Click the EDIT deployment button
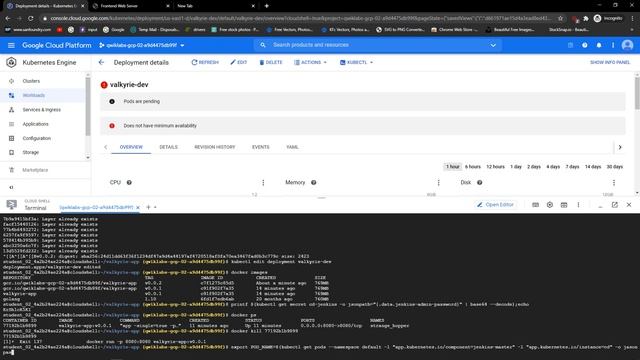 click(x=239, y=62)
